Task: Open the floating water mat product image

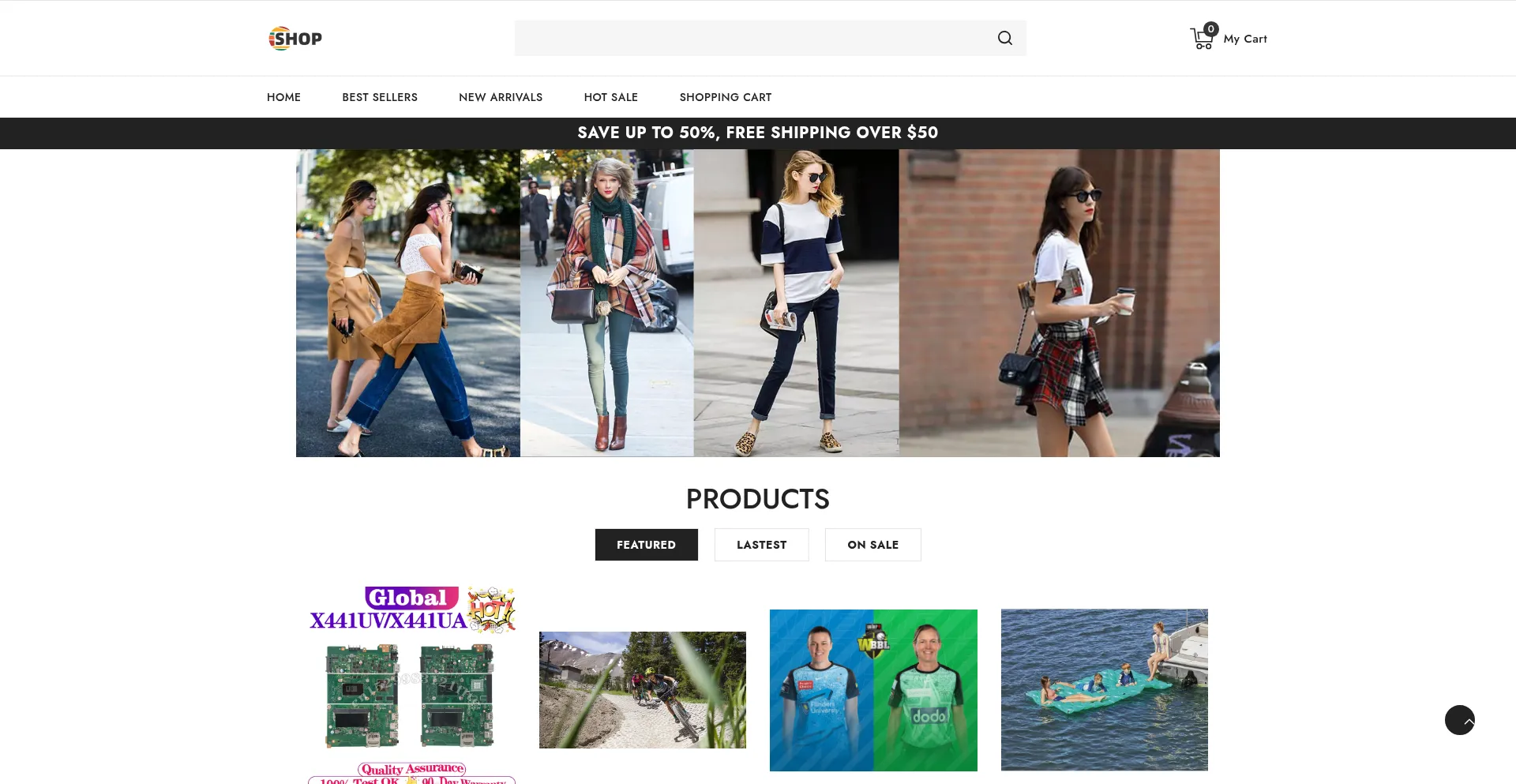Action: [x=1104, y=689]
